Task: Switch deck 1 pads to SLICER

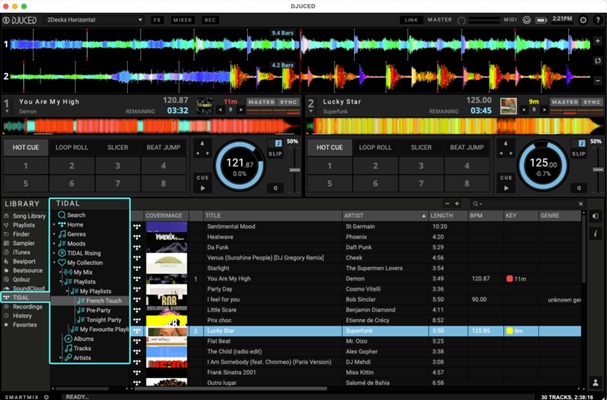Action: pos(118,148)
